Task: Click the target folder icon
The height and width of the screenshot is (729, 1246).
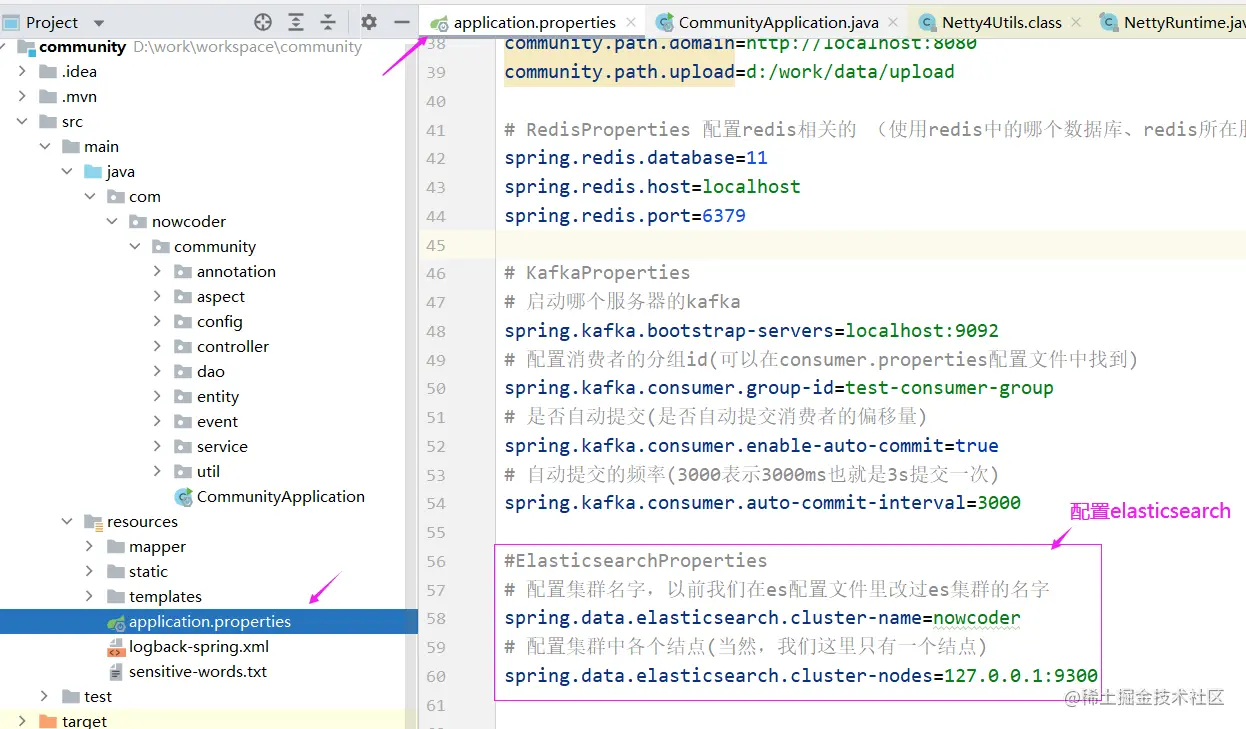Action: coord(47,721)
